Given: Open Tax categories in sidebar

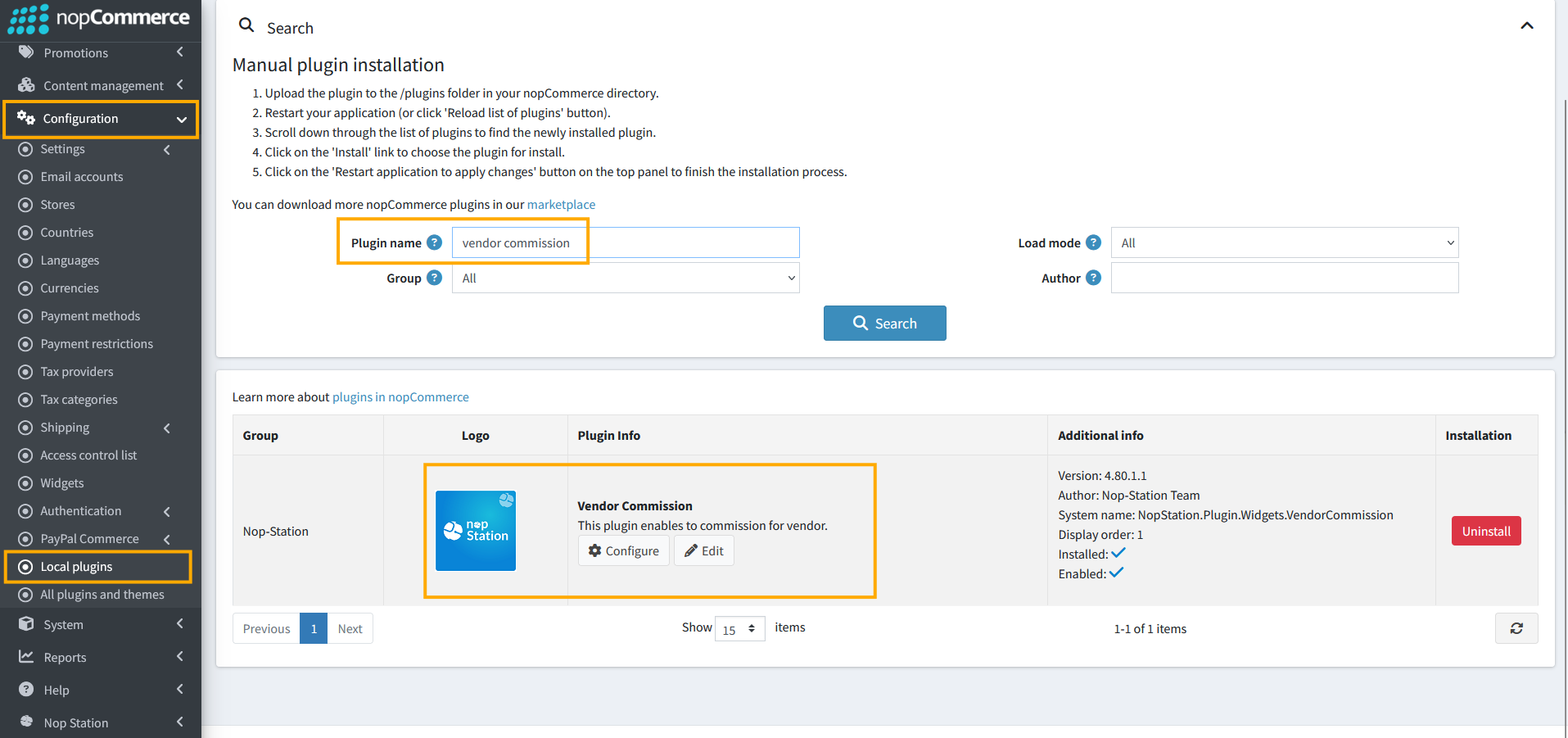Looking at the screenshot, I should tap(79, 400).
